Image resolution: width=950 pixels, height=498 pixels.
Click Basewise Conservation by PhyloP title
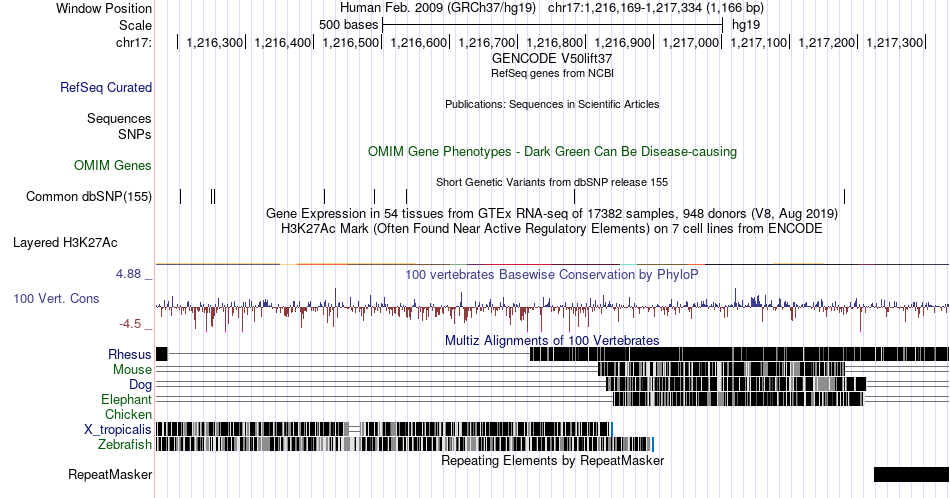pos(552,274)
